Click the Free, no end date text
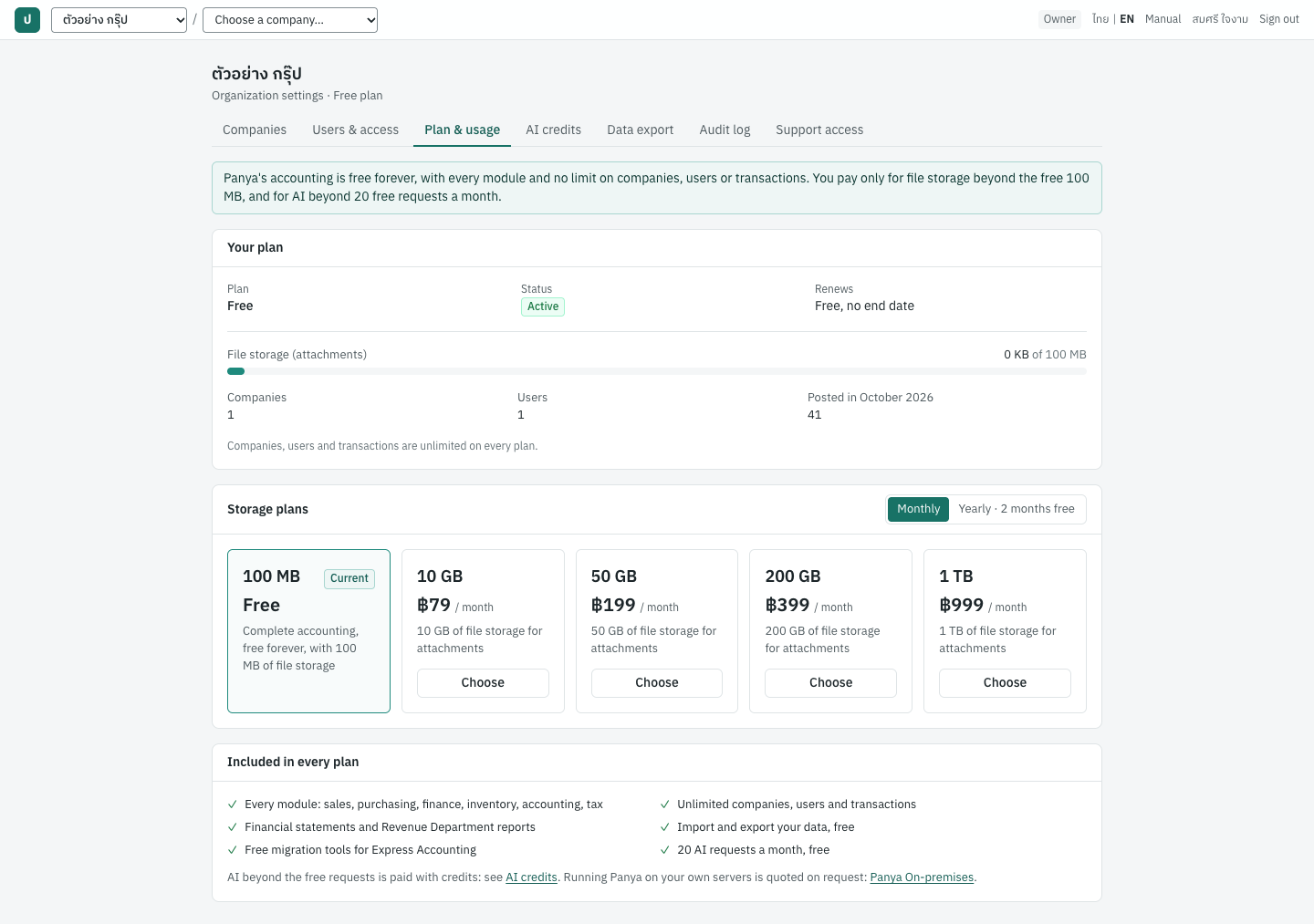The image size is (1314, 924). 864,306
